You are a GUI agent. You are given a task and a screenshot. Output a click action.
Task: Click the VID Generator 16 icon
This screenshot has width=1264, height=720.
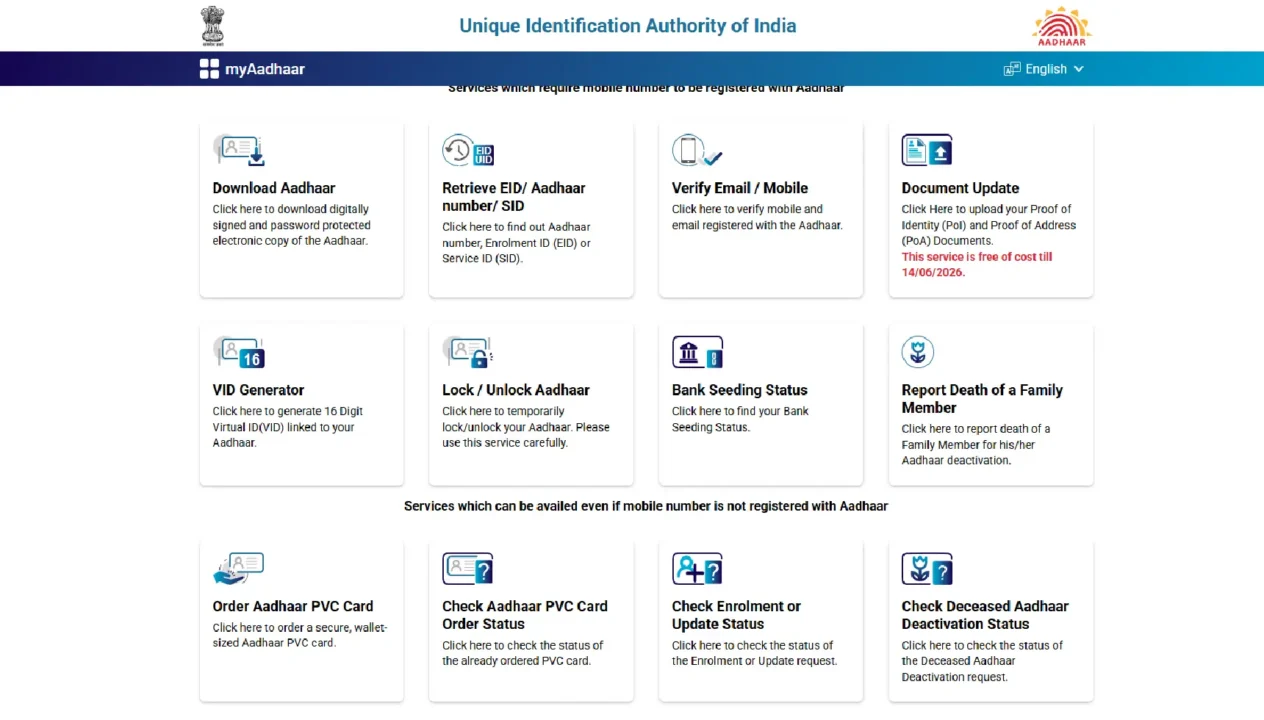click(238, 353)
